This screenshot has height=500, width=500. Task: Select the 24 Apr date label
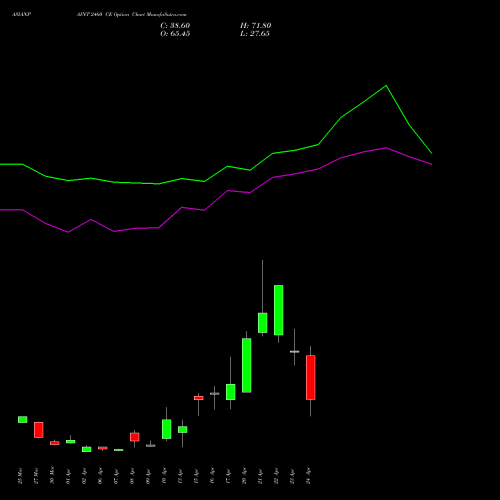pos(308,477)
